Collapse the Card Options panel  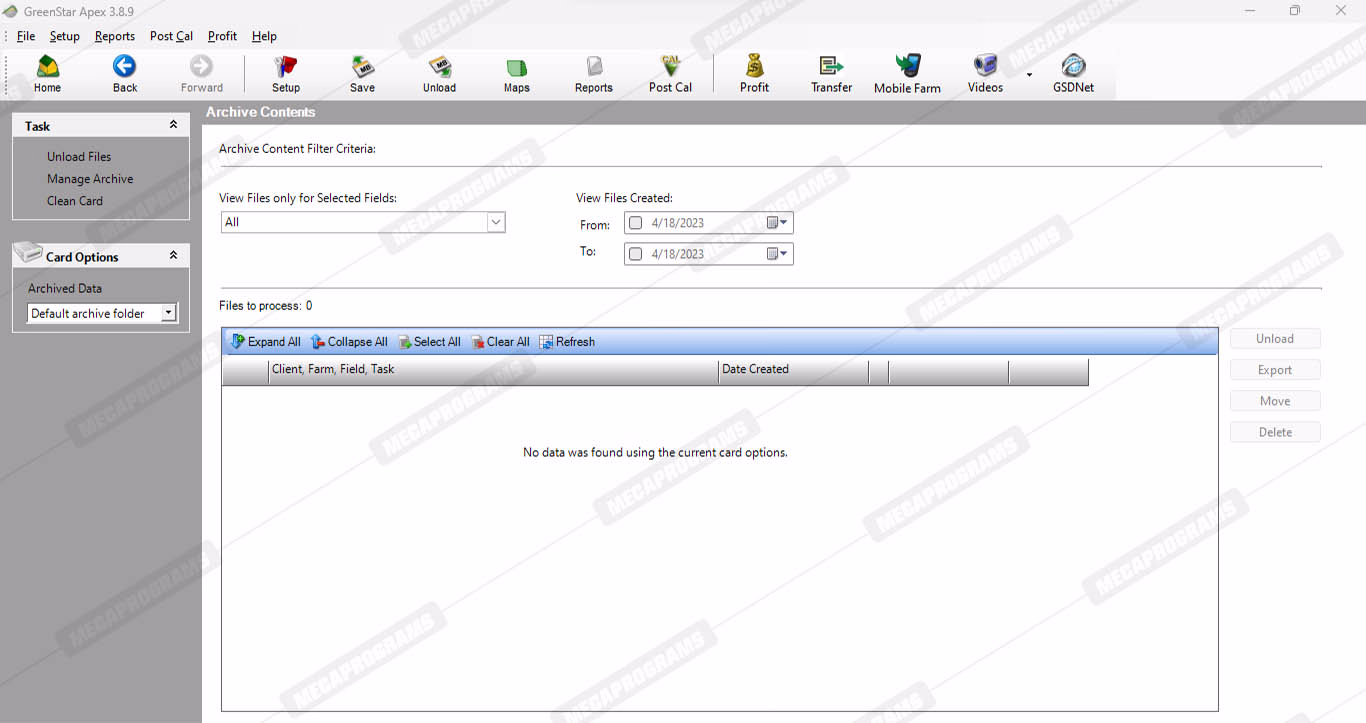pos(173,256)
